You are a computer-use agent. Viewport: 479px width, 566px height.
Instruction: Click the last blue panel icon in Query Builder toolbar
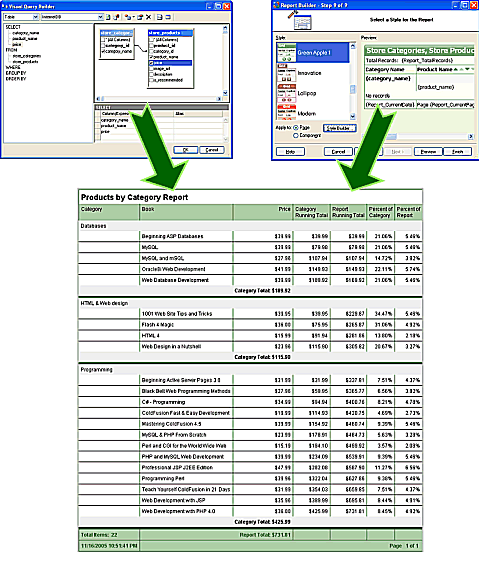168,17
